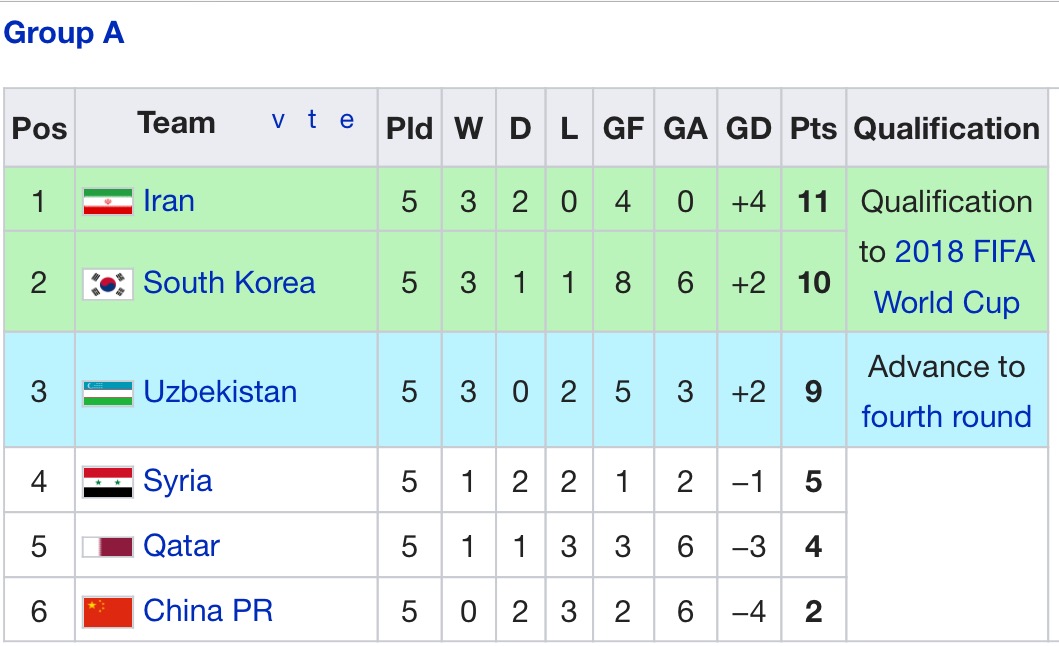Open the Group A heading link
Viewport: 1059px width, 646px height.
(x=64, y=33)
